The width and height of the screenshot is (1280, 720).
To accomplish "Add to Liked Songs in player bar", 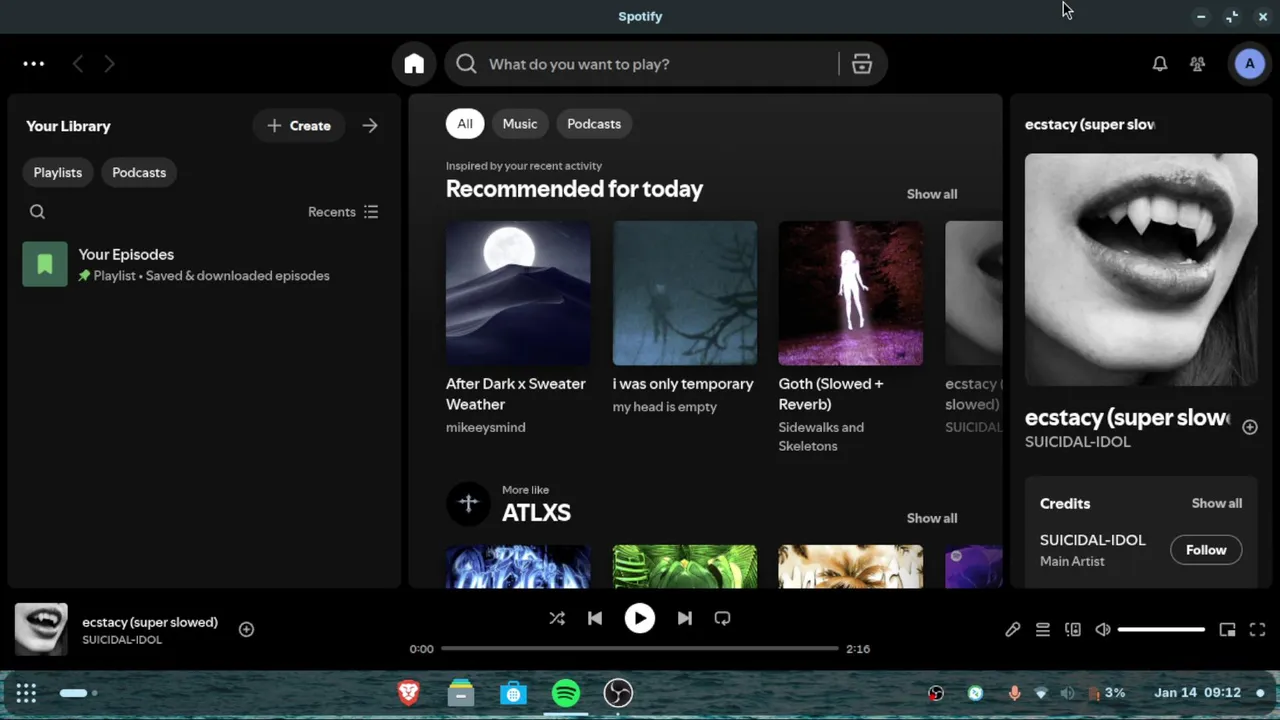I will 246,629.
